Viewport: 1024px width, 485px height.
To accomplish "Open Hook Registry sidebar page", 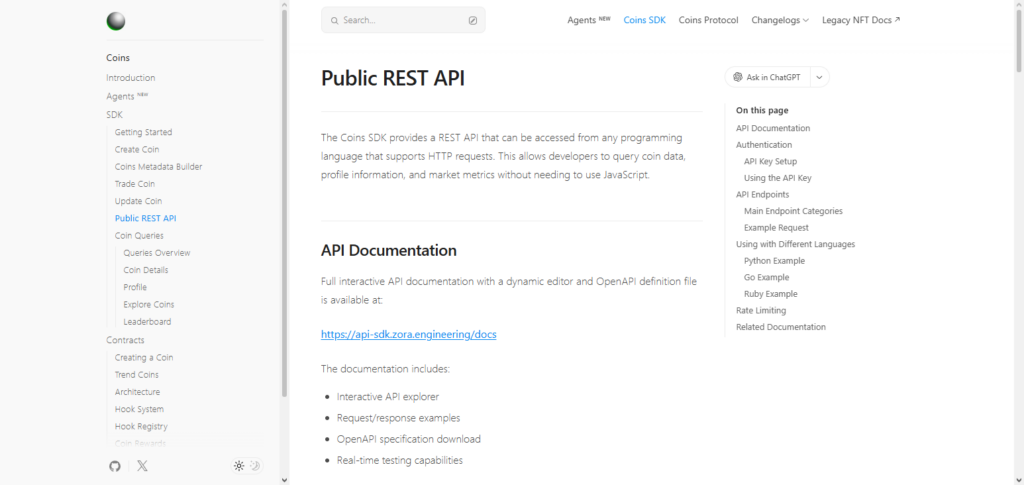I will [x=142, y=426].
